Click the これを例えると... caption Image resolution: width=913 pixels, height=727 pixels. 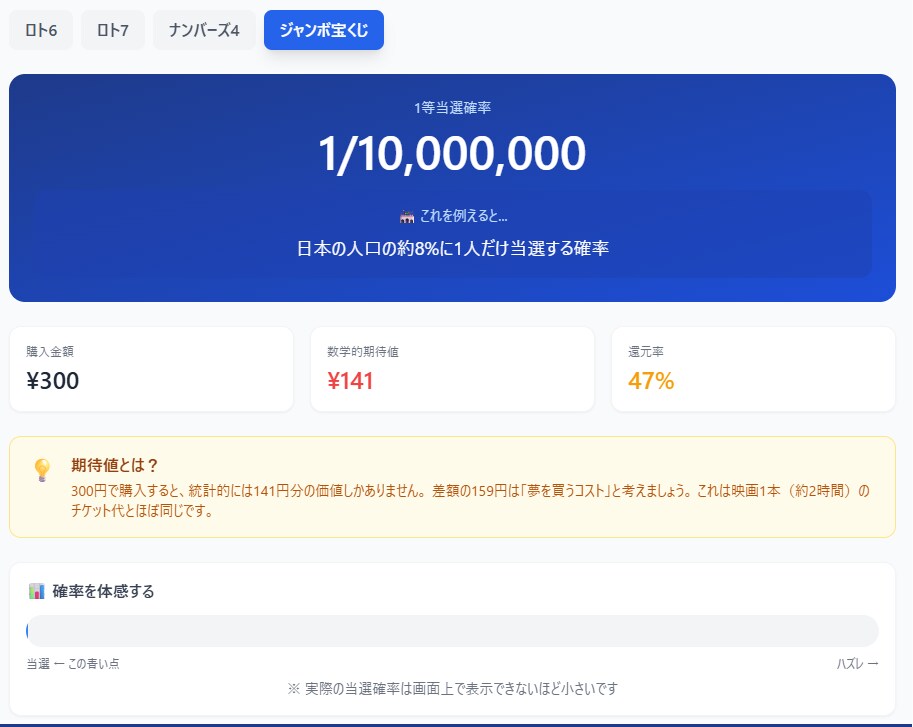click(x=463, y=216)
